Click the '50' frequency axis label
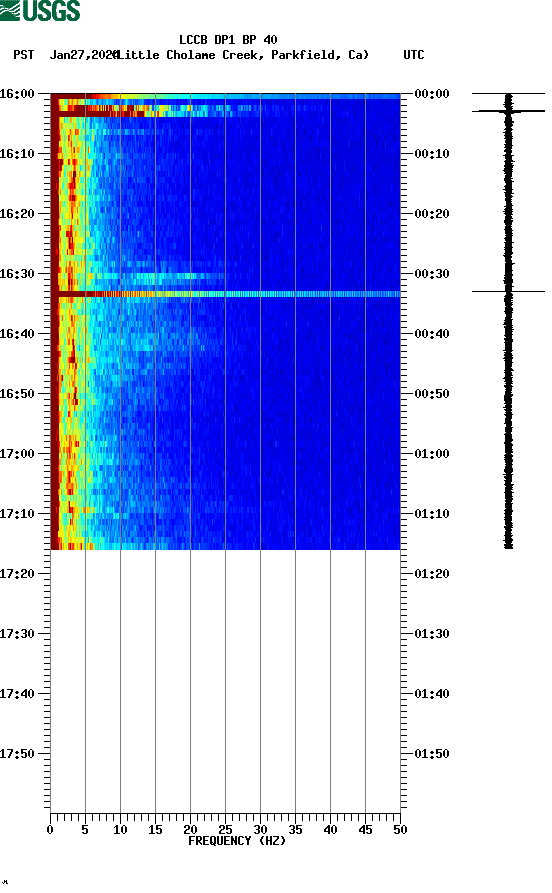This screenshot has width=552, height=893. 400,830
